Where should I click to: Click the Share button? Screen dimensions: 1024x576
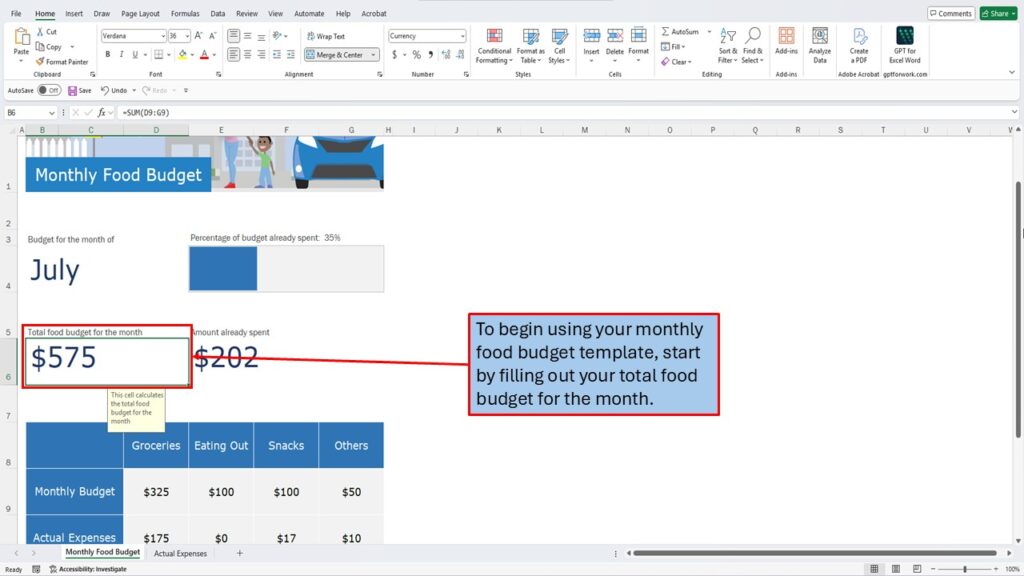(996, 14)
